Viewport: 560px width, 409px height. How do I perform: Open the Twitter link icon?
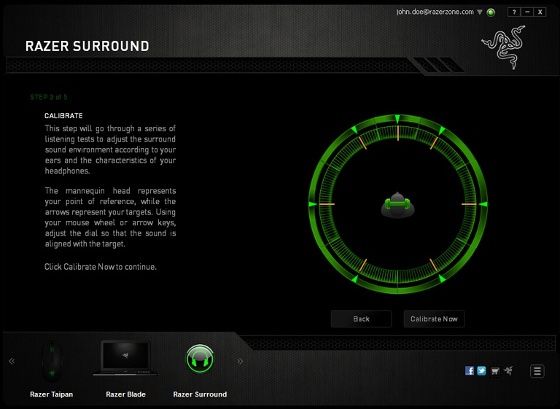pyautogui.click(x=481, y=370)
